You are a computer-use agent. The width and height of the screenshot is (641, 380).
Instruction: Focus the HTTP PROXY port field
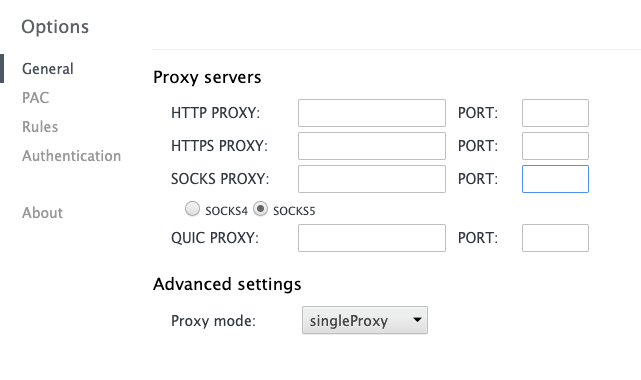pyautogui.click(x=555, y=113)
